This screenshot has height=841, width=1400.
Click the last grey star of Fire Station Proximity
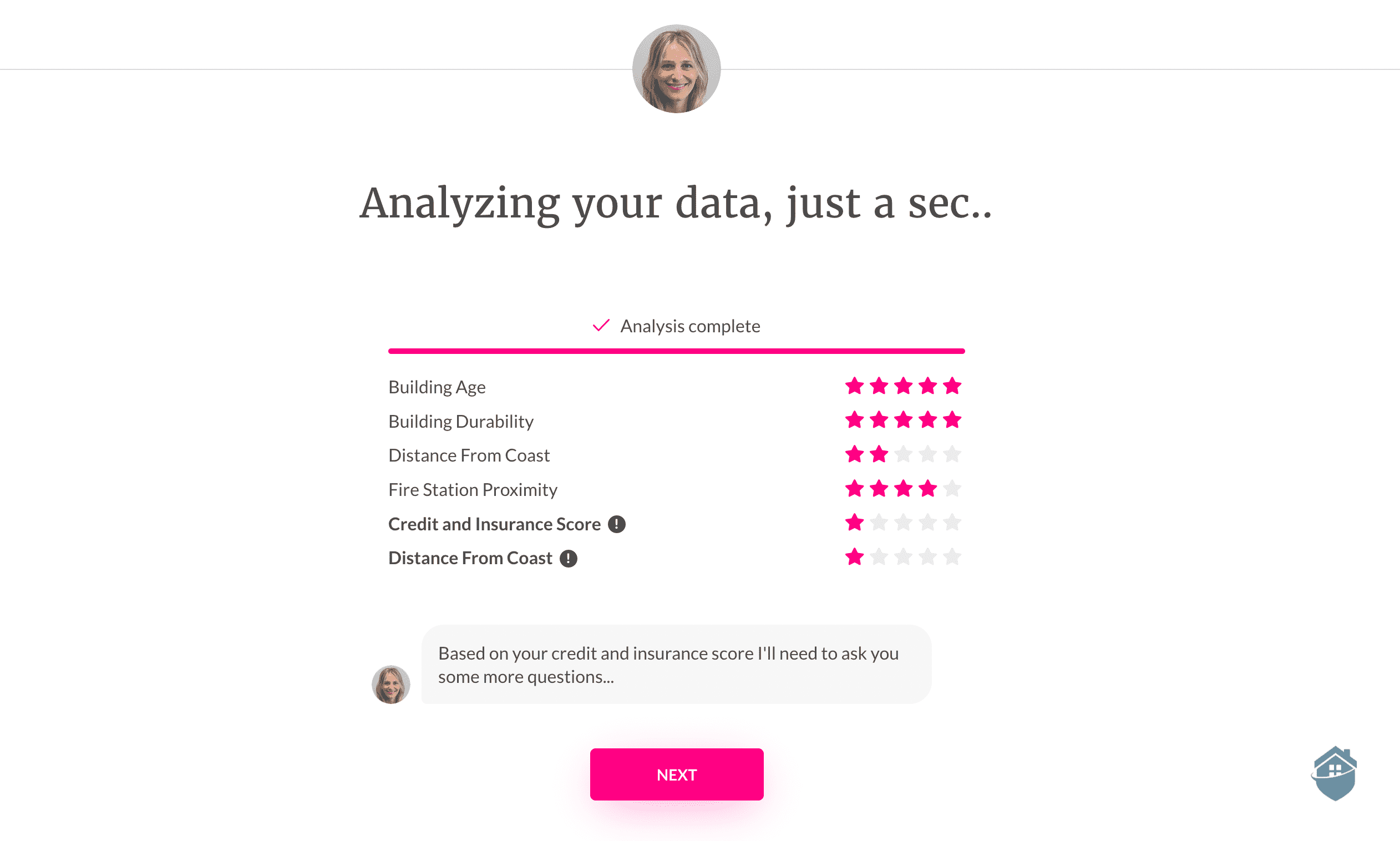(952, 489)
